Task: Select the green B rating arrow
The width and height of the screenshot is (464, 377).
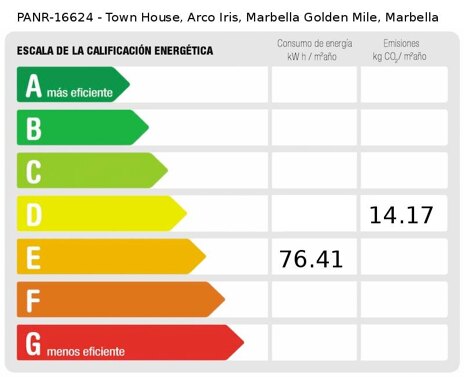Action: coord(83,127)
